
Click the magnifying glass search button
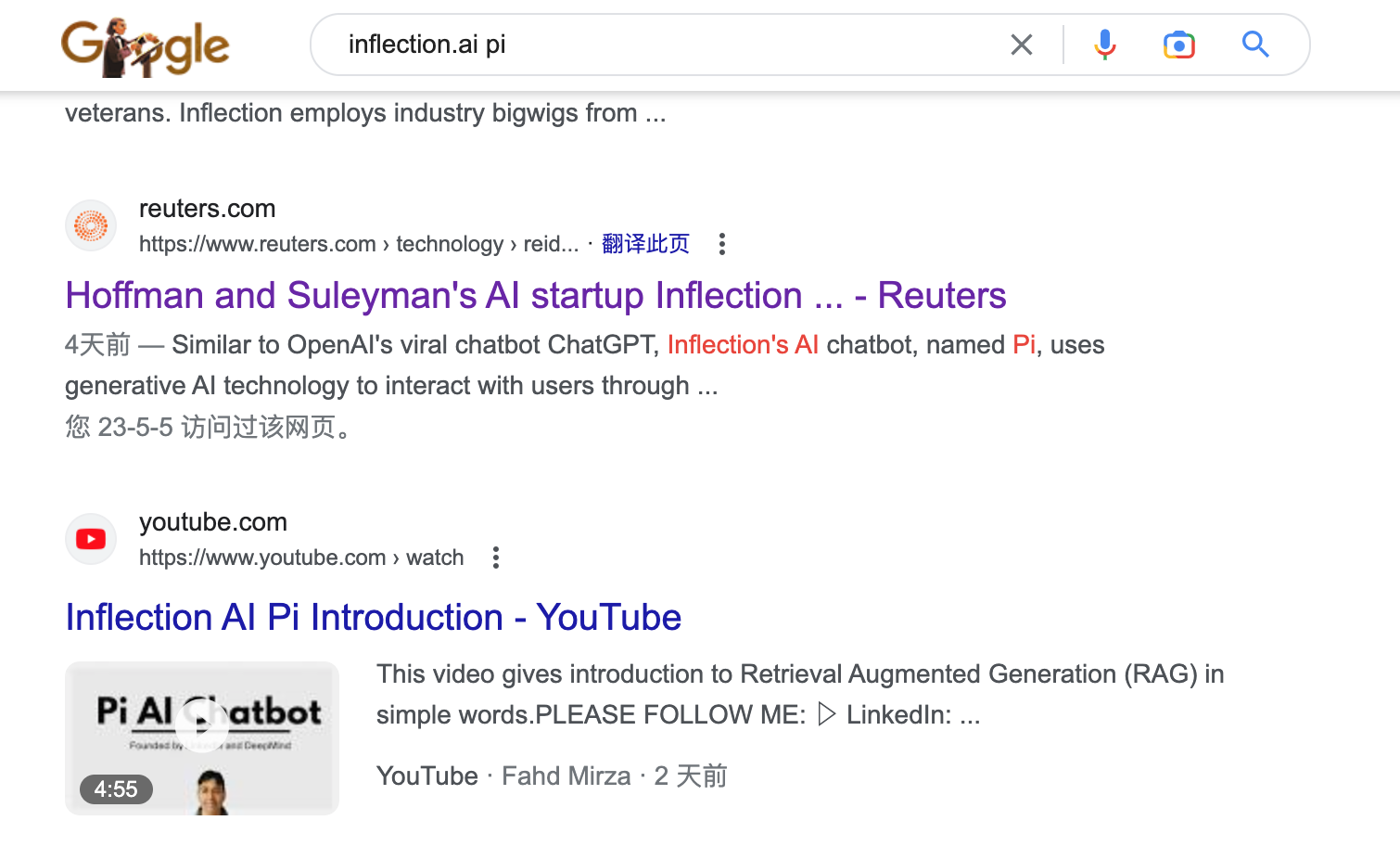point(1255,45)
